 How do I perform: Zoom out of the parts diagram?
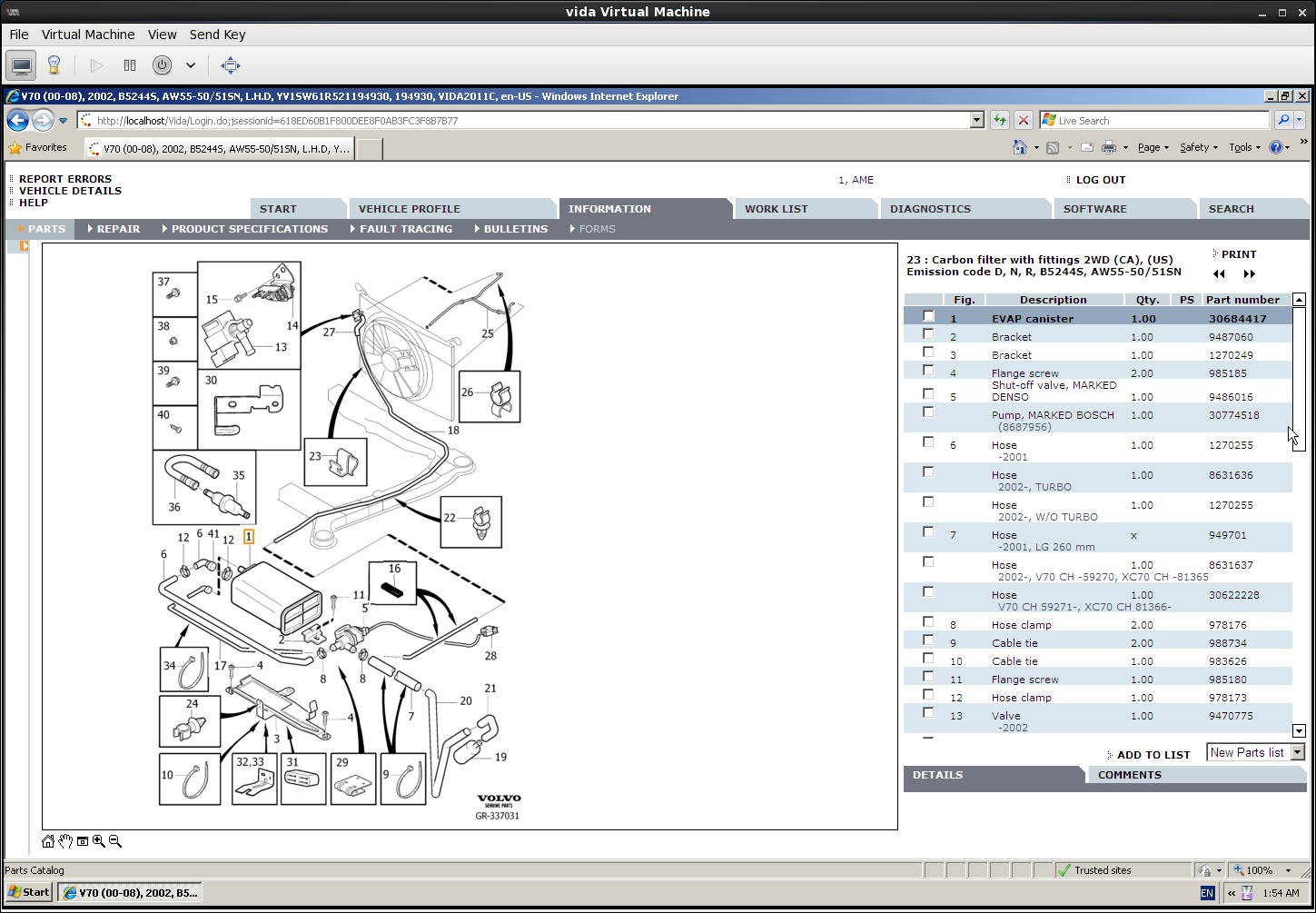(115, 841)
